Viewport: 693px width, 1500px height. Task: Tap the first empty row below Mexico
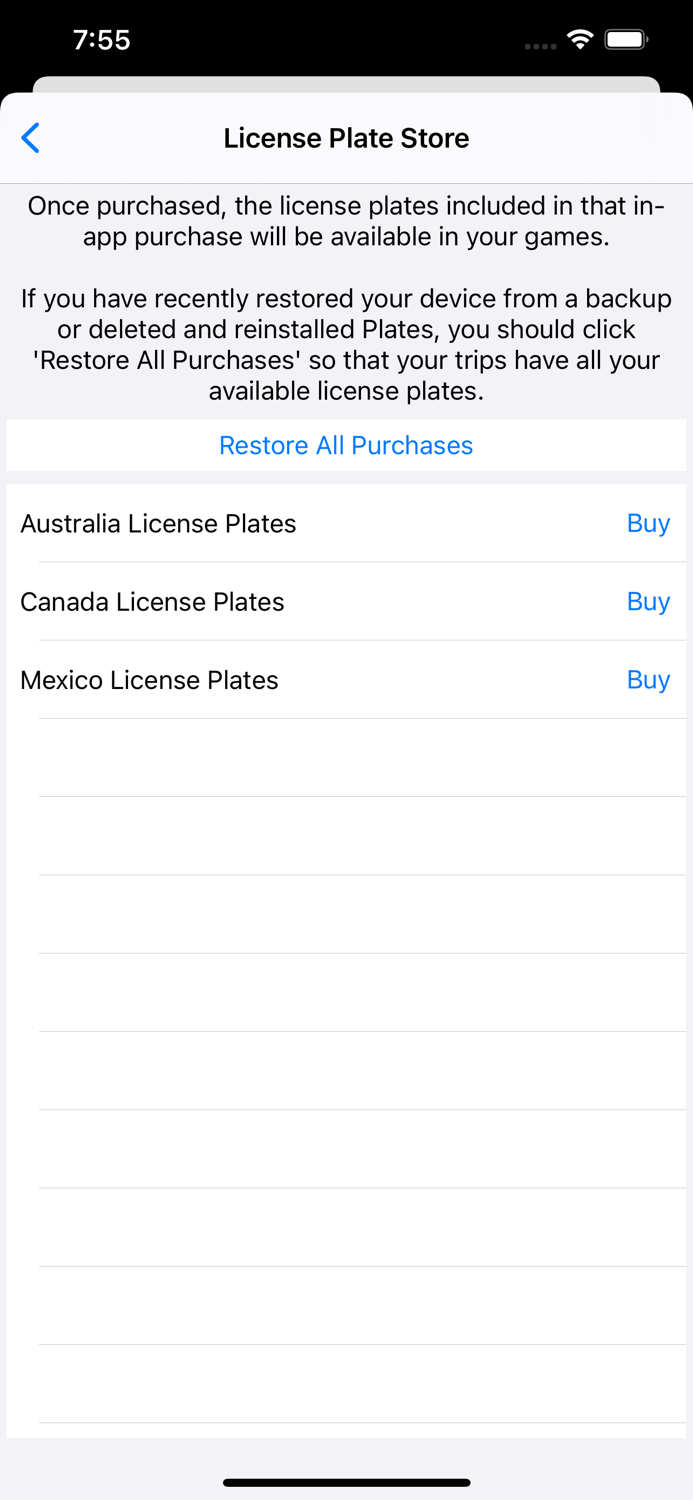[346, 757]
